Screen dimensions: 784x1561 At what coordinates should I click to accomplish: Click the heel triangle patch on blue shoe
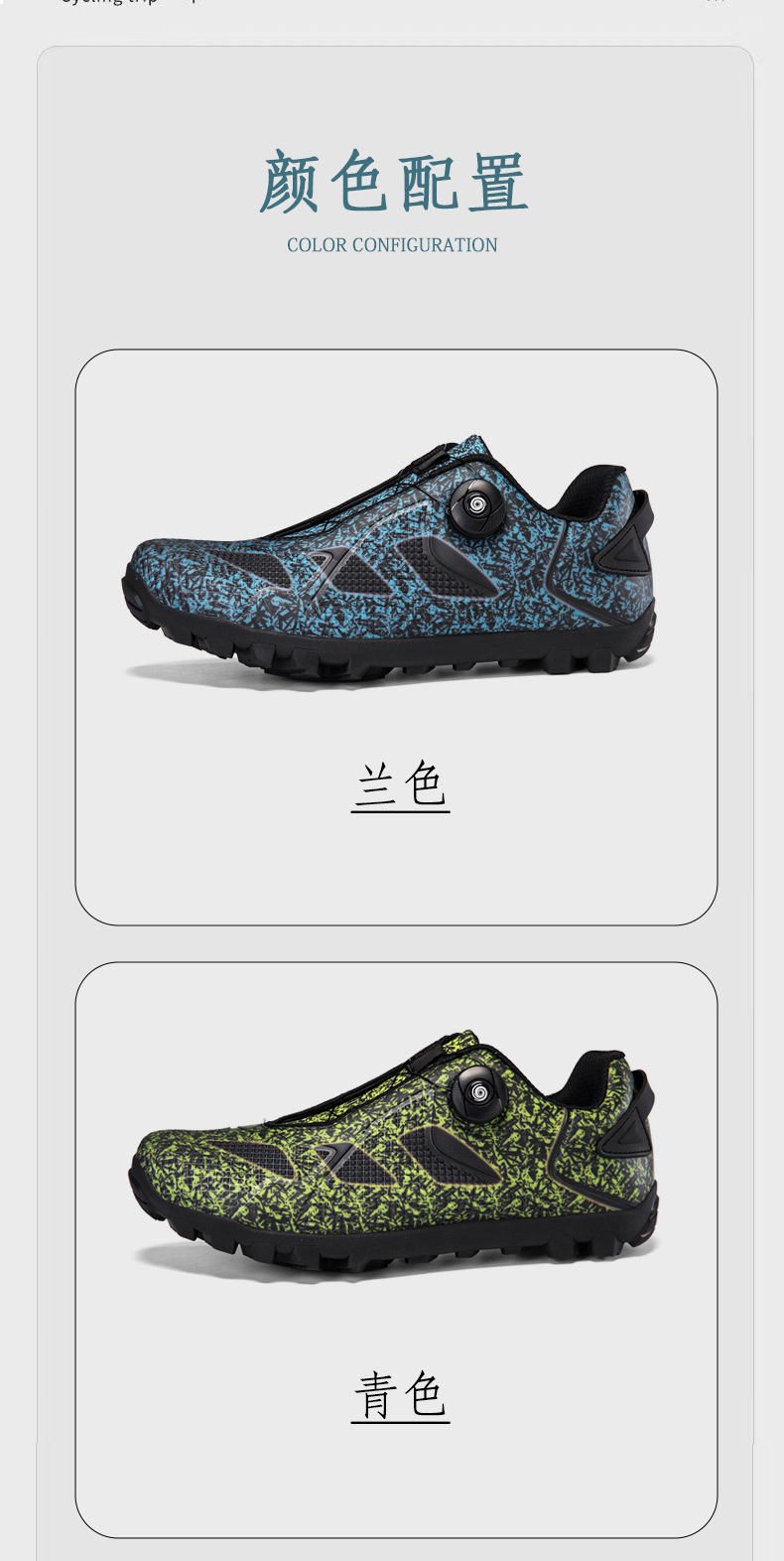tap(627, 546)
